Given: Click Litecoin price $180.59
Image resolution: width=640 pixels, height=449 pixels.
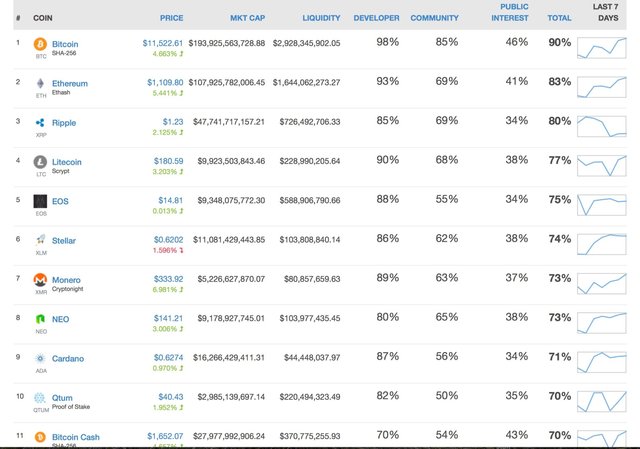Looking at the screenshot, I should (169, 161).
